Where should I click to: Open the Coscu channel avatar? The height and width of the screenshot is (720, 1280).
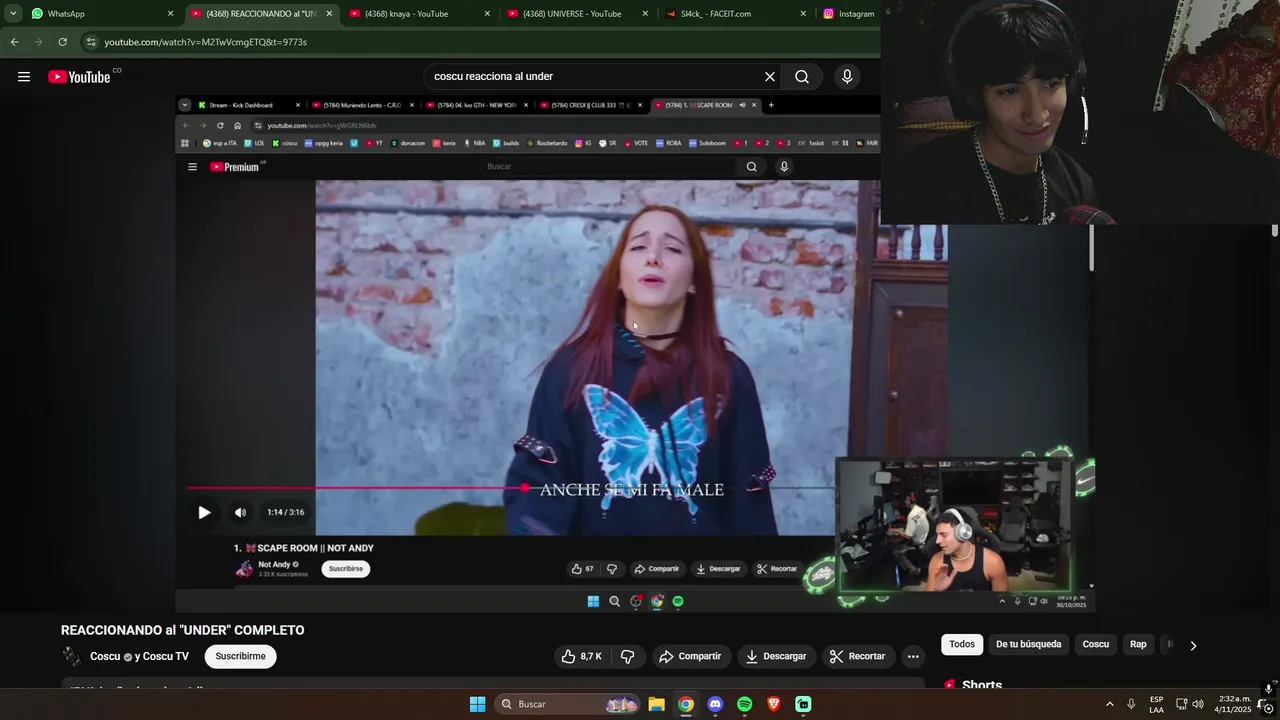pos(71,656)
